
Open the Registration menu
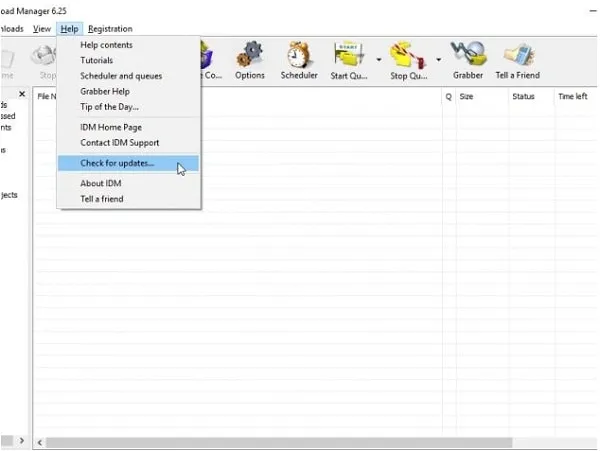pyautogui.click(x=110, y=29)
